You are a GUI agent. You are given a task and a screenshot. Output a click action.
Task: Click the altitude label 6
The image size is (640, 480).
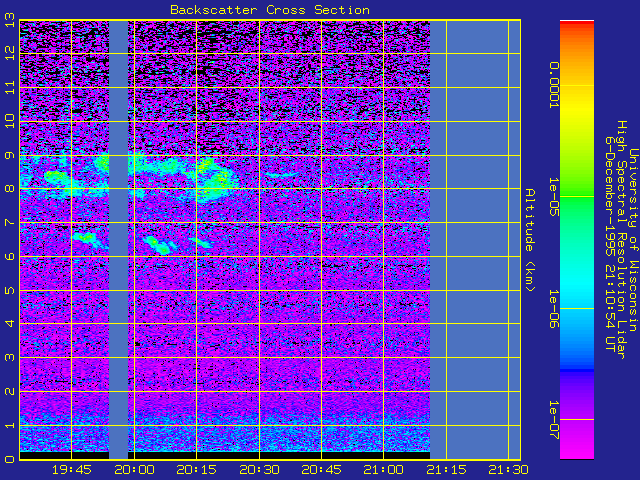pos(10,256)
